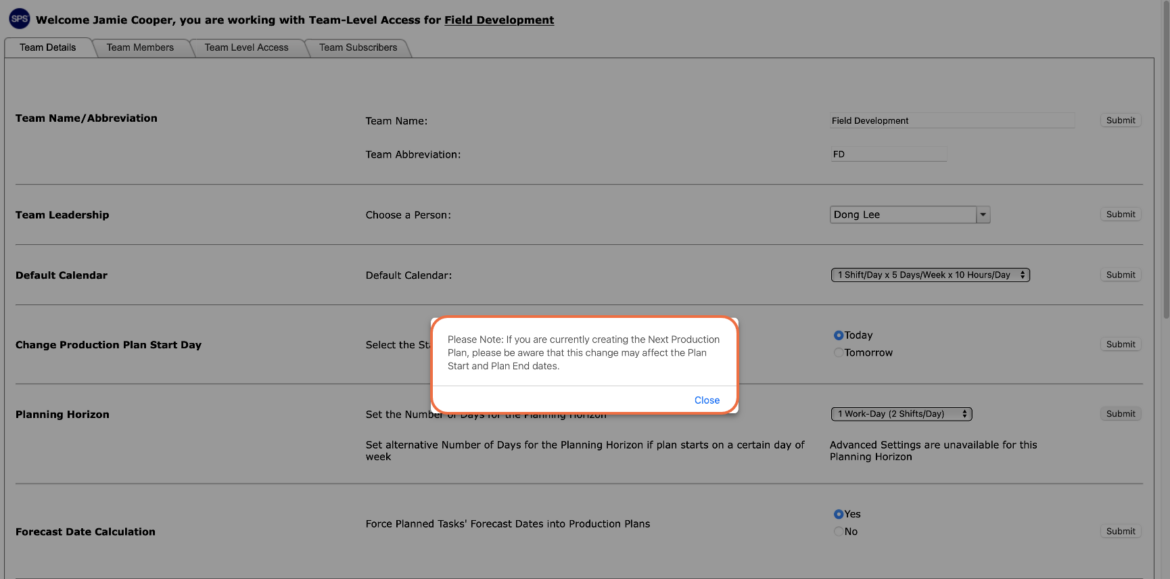Click the 'Forecast Date Calculation' heading

click(85, 532)
